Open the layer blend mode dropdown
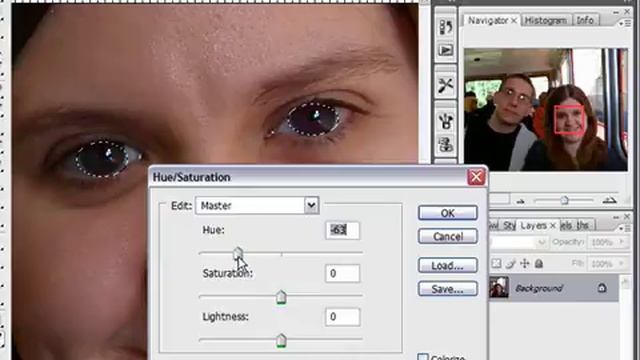This screenshot has width=640, height=360. (x=542, y=242)
